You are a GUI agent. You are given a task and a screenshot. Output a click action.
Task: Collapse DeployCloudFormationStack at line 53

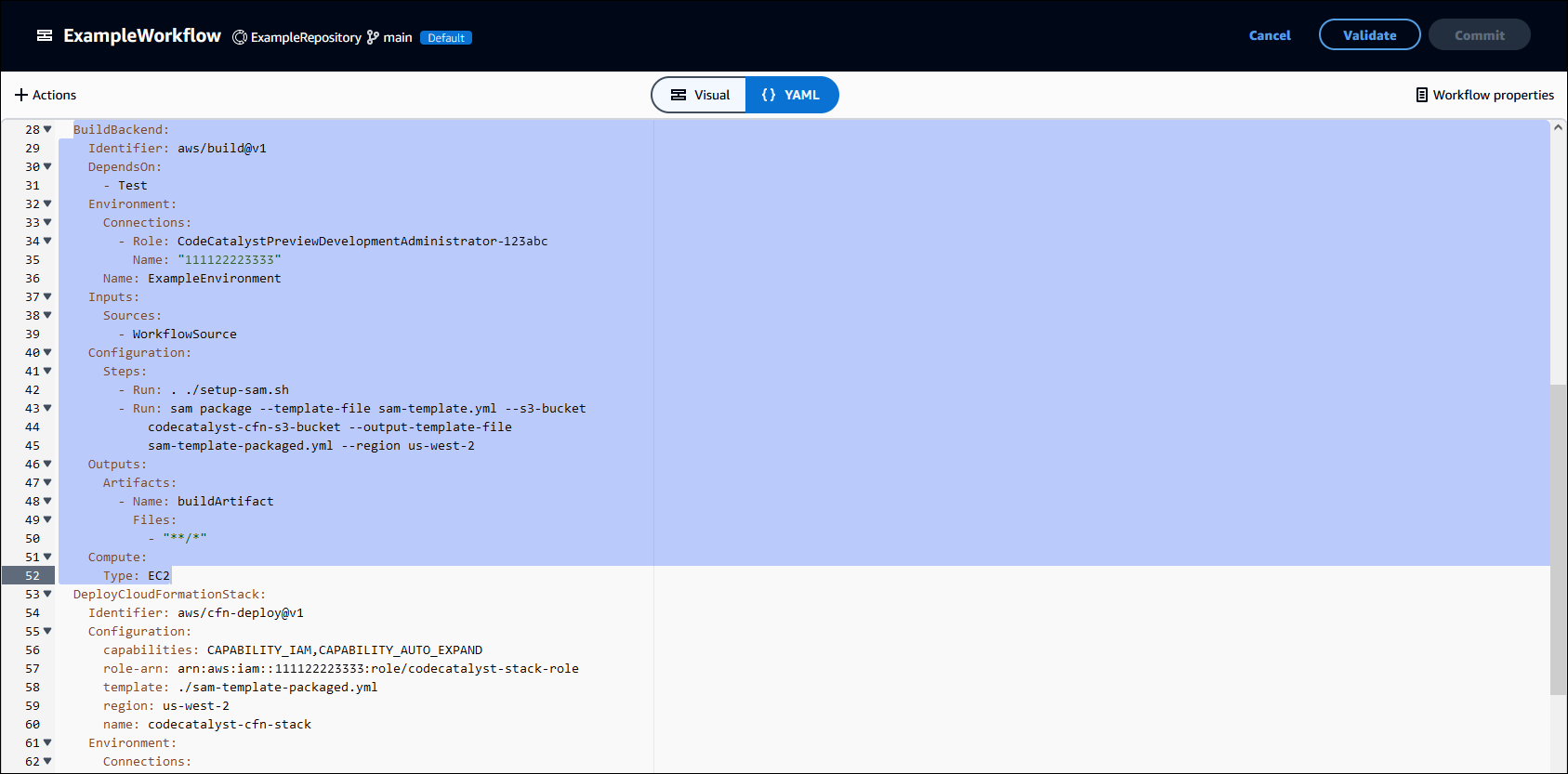[x=47, y=594]
